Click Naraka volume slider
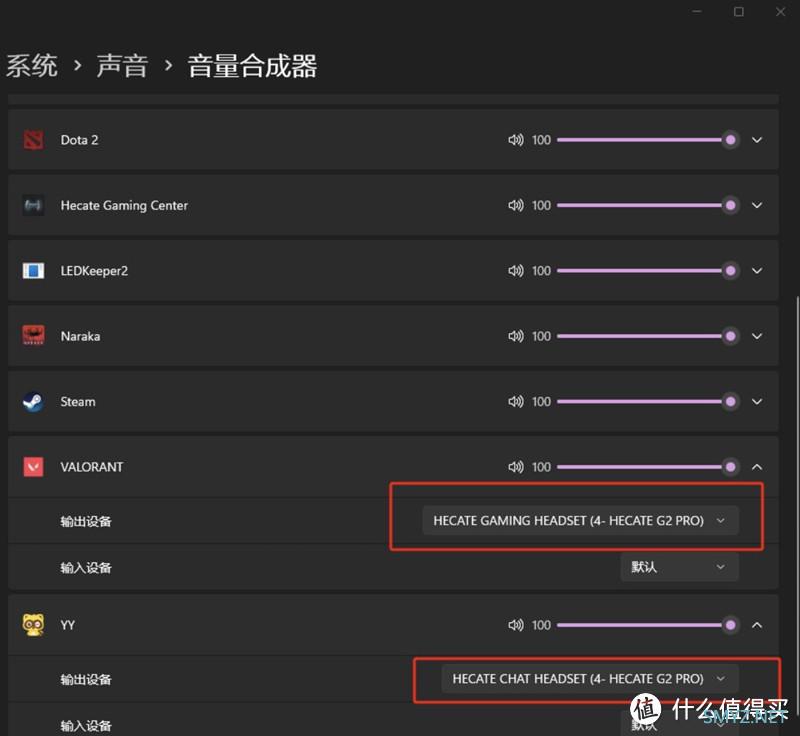Screen dimensions: 800x736 (x=647, y=336)
